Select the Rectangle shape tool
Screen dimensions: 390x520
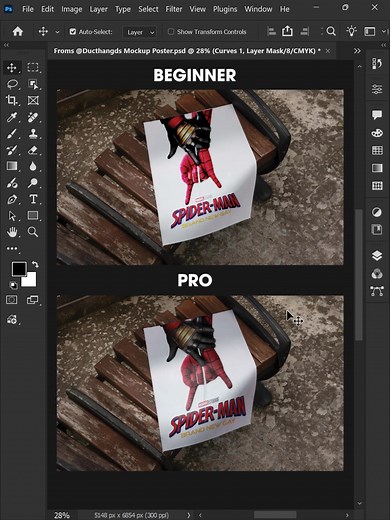pyautogui.click(x=33, y=215)
